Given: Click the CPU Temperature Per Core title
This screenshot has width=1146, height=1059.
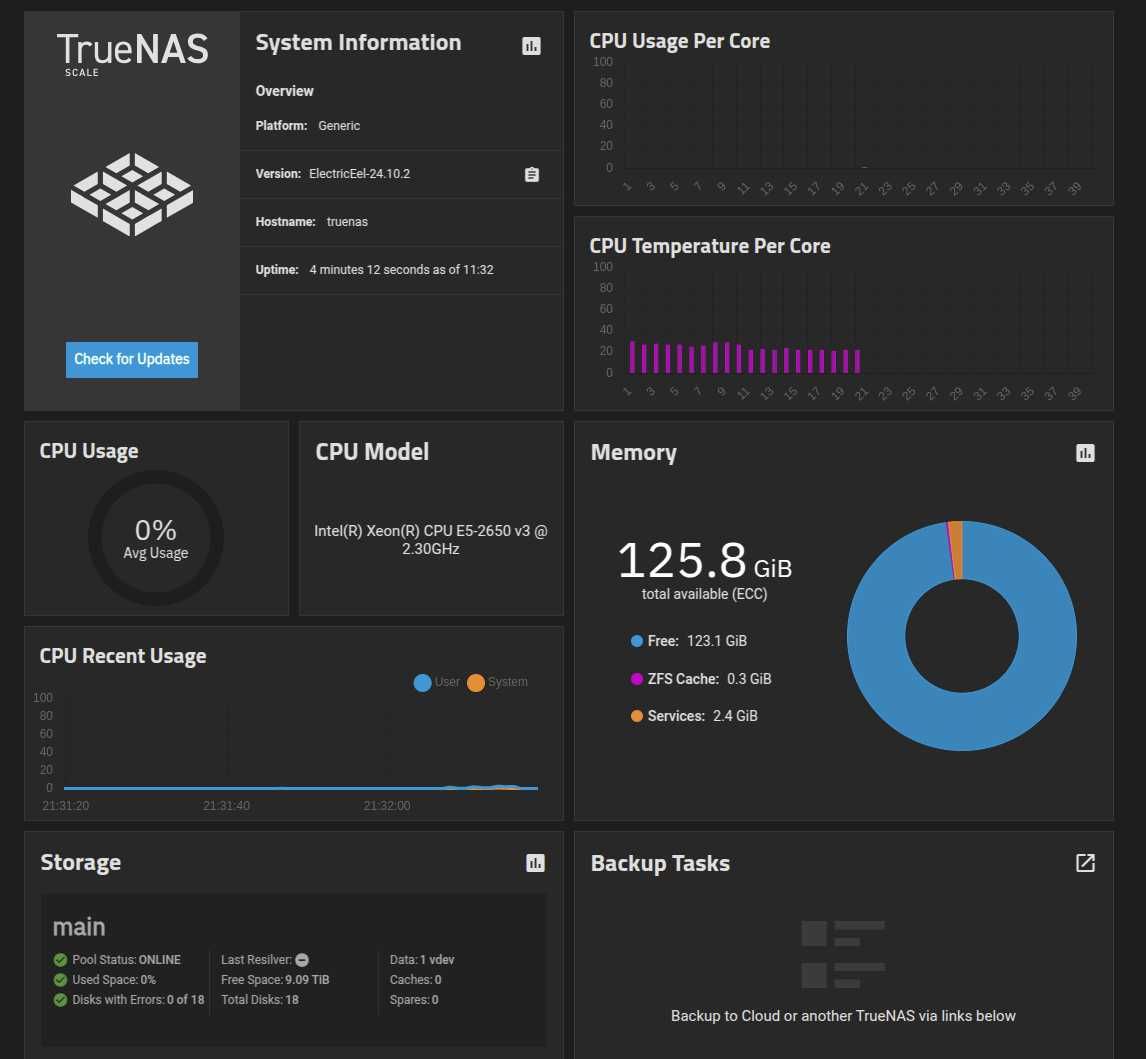Looking at the screenshot, I should pos(710,246).
